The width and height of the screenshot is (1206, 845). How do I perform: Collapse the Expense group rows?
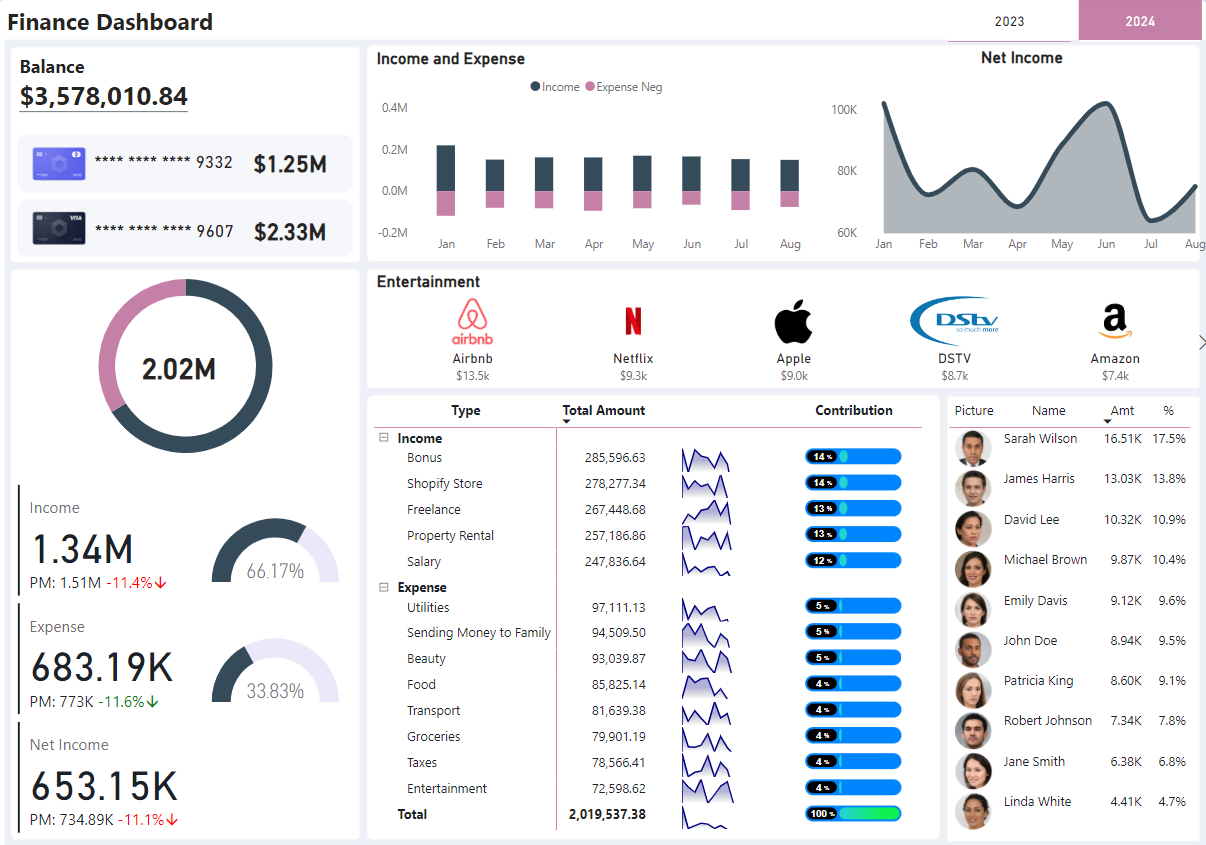(383, 588)
